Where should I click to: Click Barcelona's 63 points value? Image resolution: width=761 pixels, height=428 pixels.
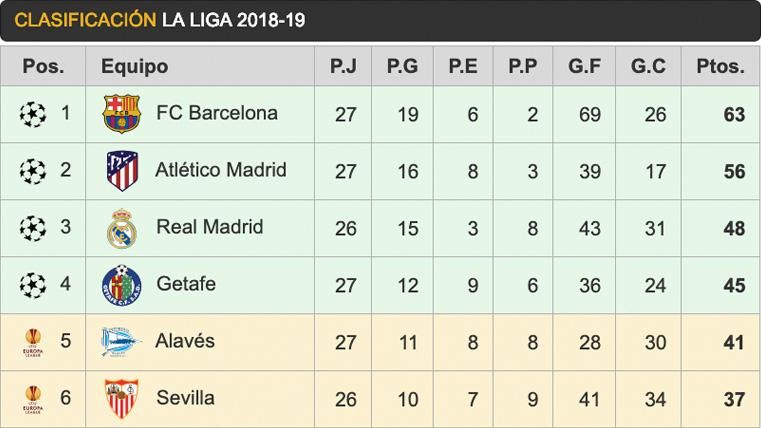[x=734, y=114]
